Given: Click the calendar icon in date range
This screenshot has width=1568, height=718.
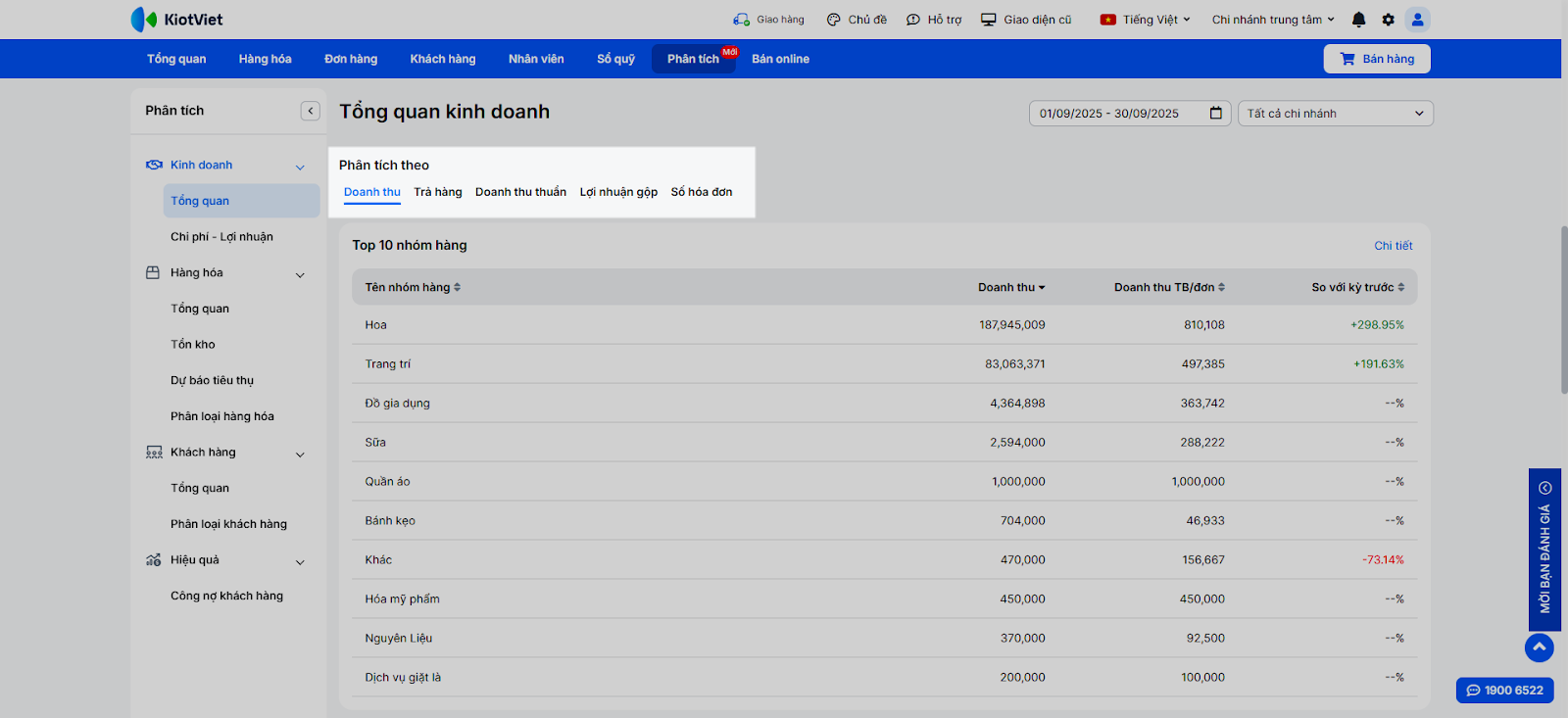Looking at the screenshot, I should (1216, 114).
